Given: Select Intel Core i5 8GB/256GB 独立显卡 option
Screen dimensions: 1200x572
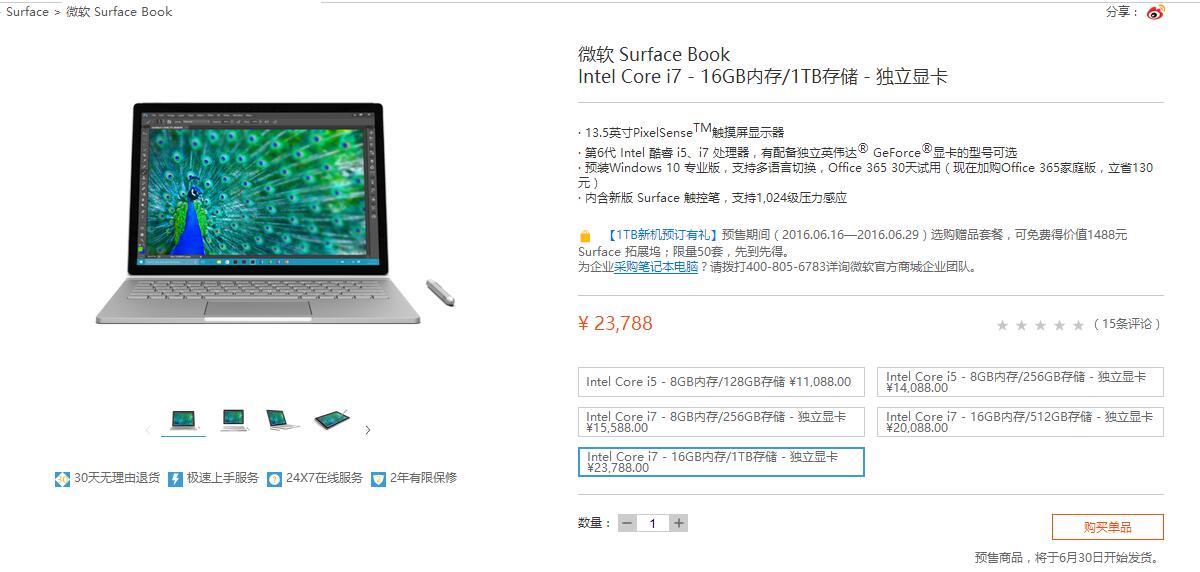Looking at the screenshot, I should tap(1020, 382).
